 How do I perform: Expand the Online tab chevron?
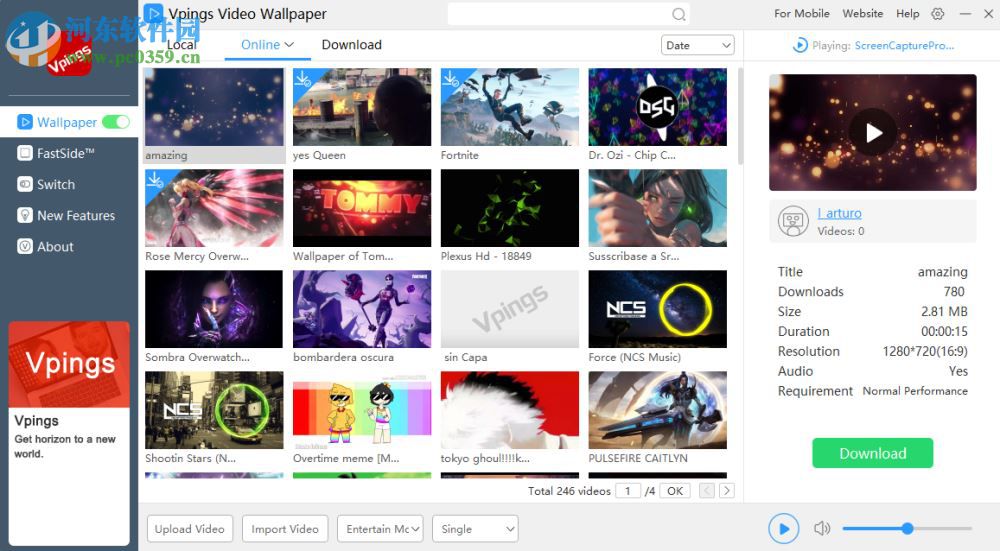point(289,45)
